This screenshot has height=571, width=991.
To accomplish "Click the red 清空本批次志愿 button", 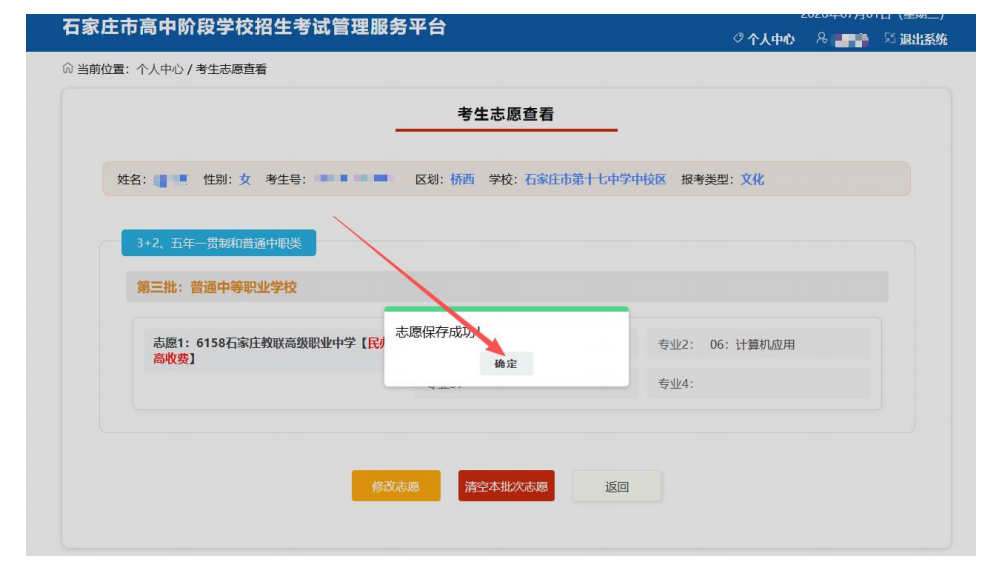I will tap(506, 486).
